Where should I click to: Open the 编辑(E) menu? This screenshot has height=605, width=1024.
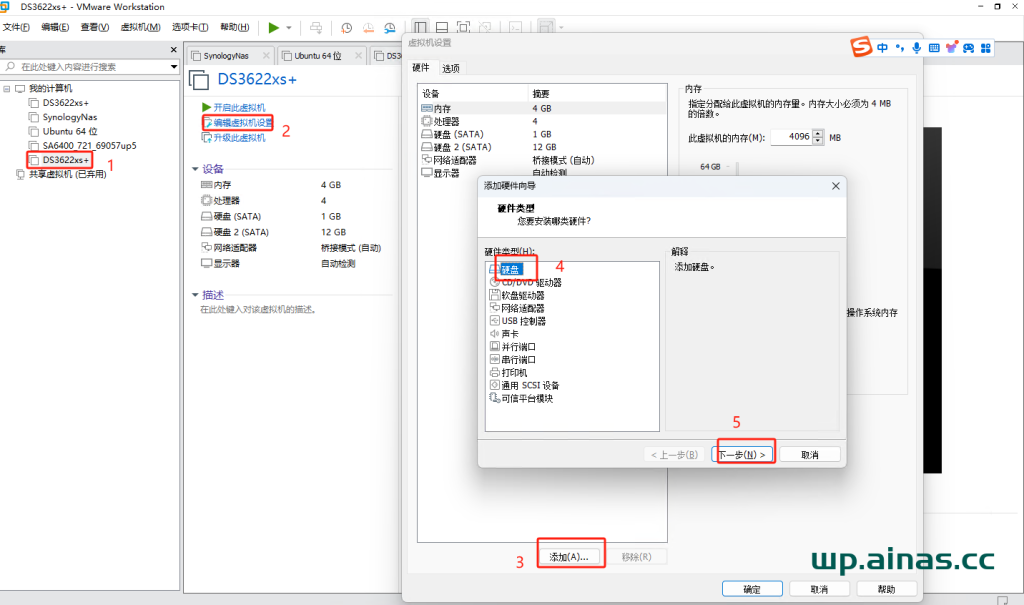click(x=55, y=27)
